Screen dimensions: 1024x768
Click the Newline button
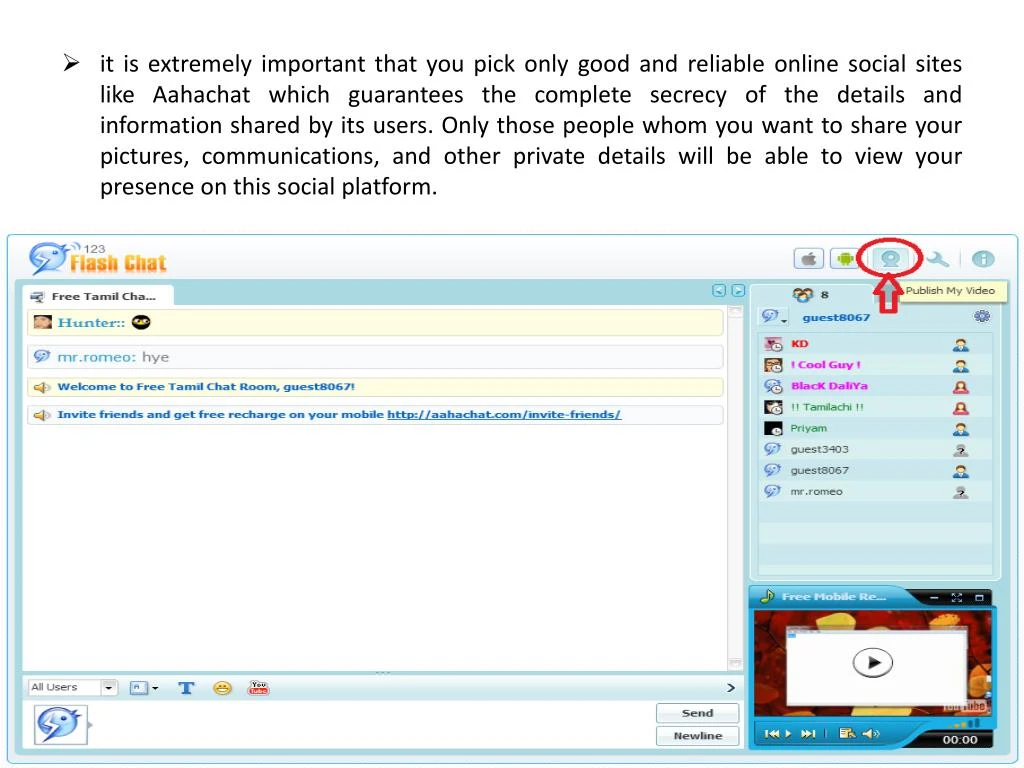697,735
